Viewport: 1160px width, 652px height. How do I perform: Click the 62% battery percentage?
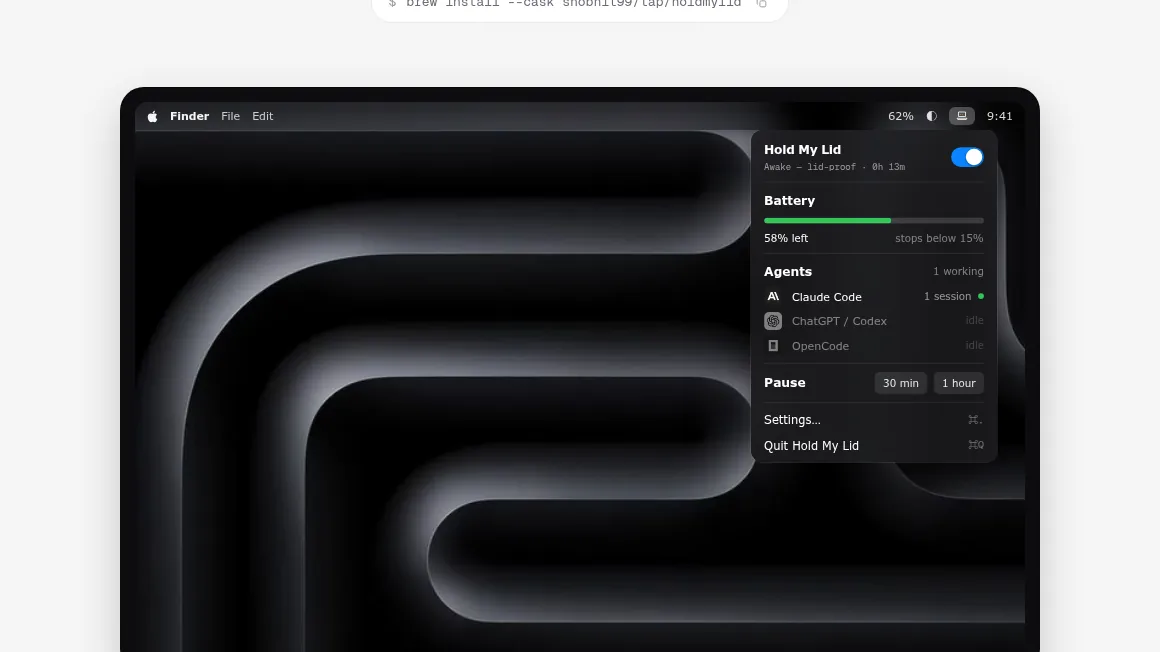[900, 116]
